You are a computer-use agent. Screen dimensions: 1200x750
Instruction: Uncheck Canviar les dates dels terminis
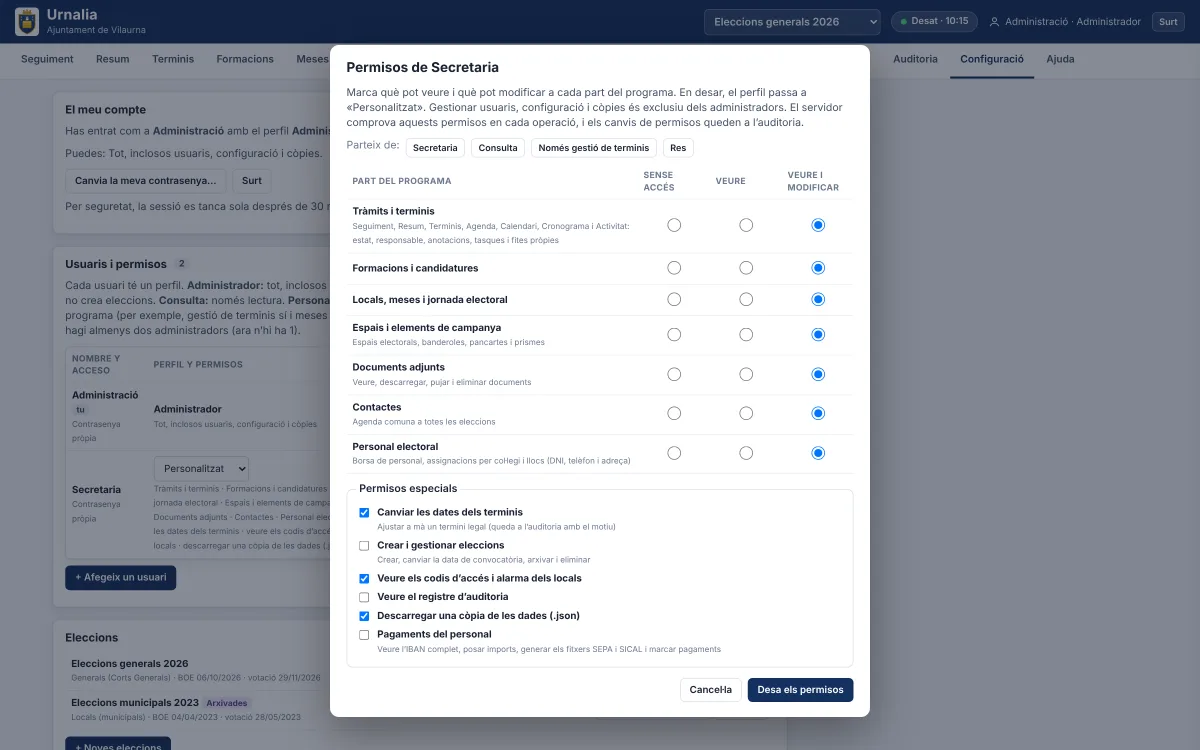coord(364,512)
